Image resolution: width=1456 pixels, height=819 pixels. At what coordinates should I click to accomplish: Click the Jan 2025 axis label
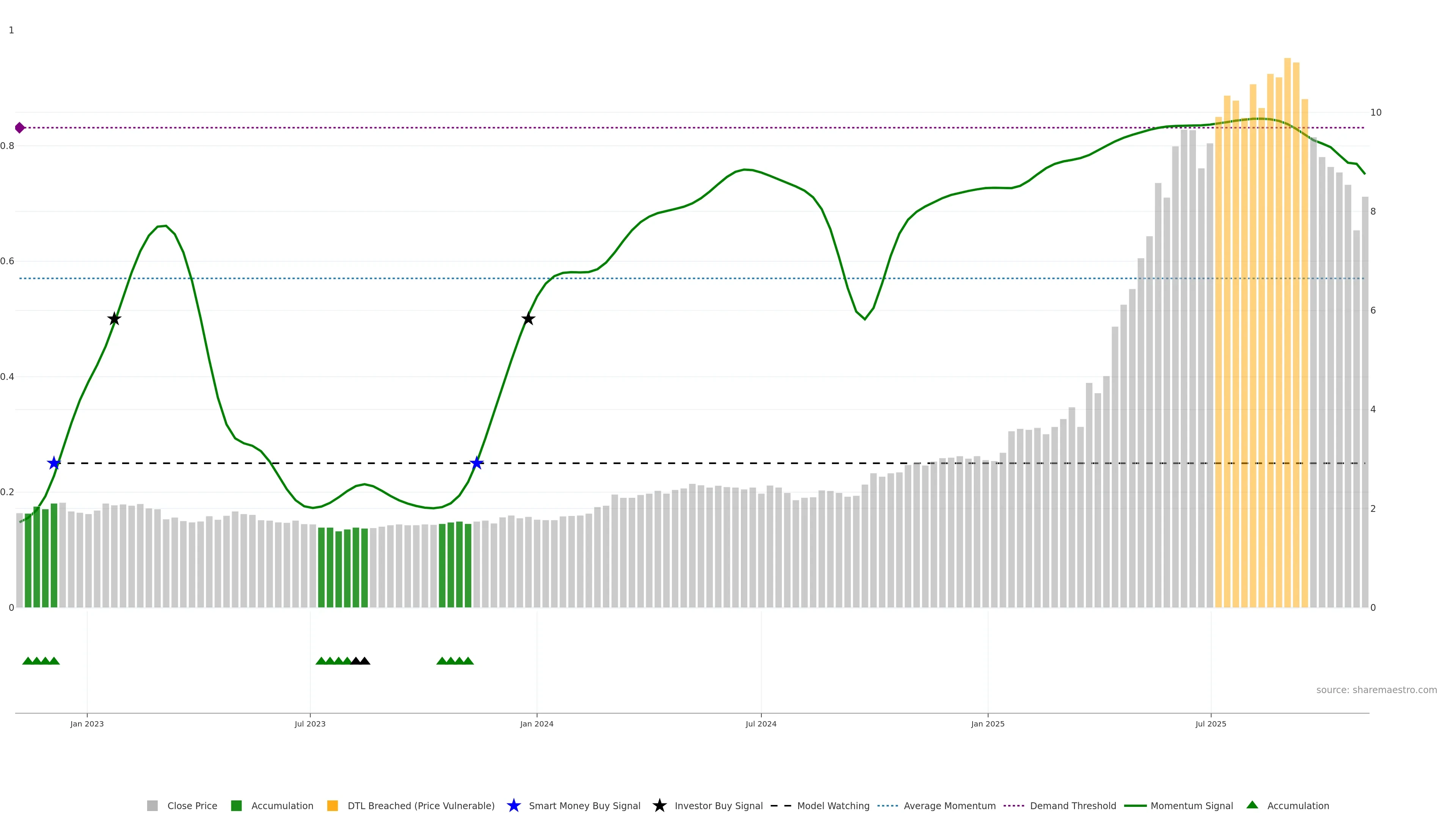pyautogui.click(x=987, y=723)
